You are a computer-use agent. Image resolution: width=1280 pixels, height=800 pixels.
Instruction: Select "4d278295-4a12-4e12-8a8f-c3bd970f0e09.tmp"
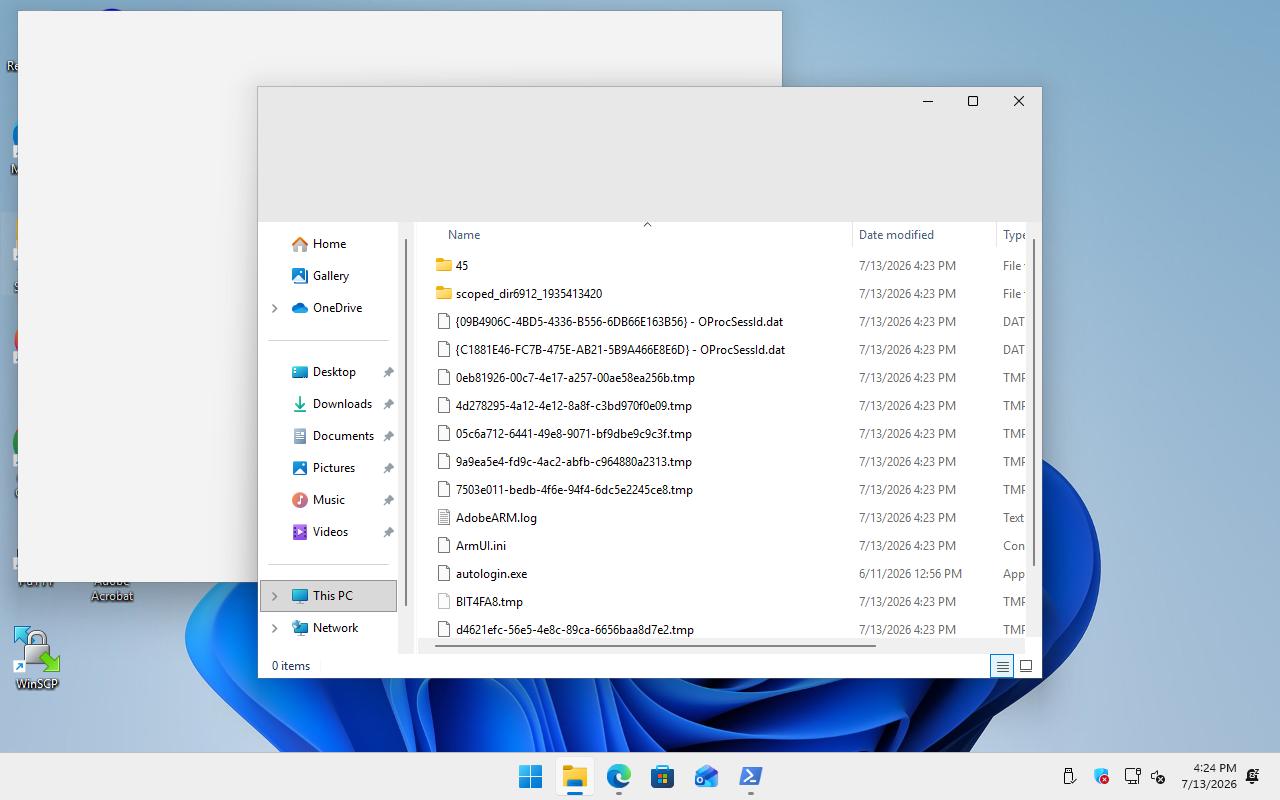tap(574, 405)
